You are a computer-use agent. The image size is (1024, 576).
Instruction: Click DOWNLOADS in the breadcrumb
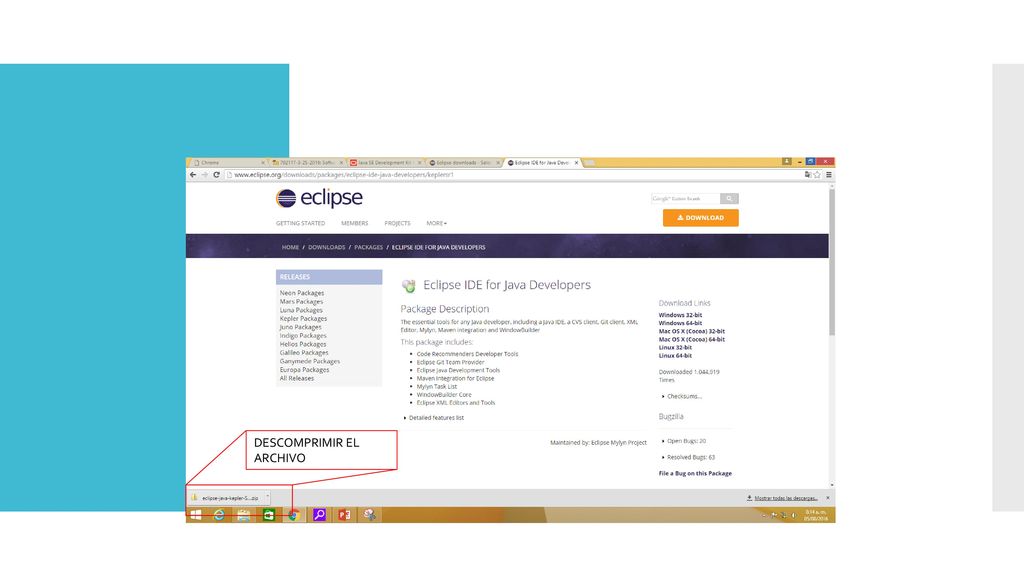coord(327,248)
